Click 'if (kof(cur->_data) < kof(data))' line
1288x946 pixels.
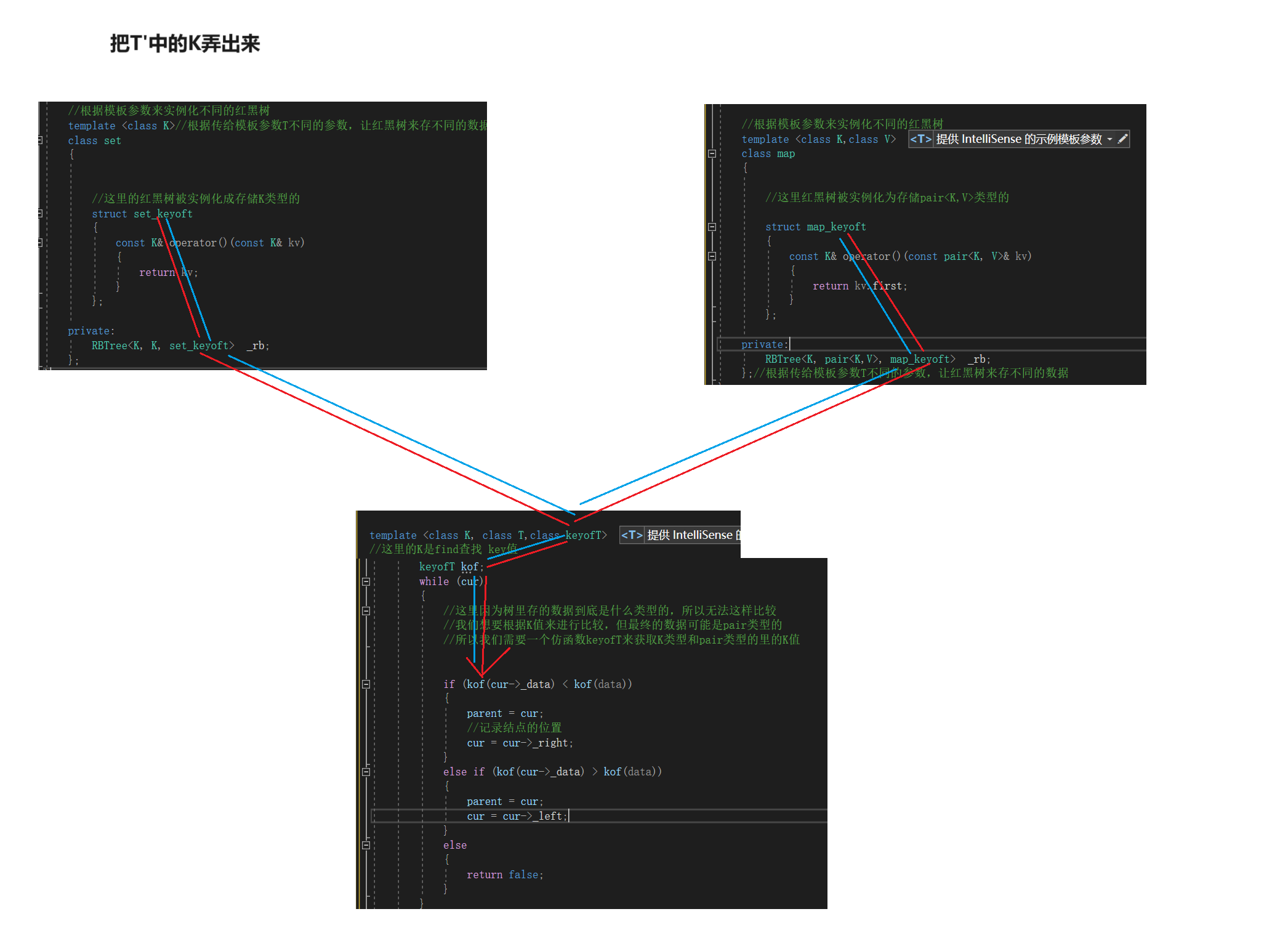click(x=538, y=684)
